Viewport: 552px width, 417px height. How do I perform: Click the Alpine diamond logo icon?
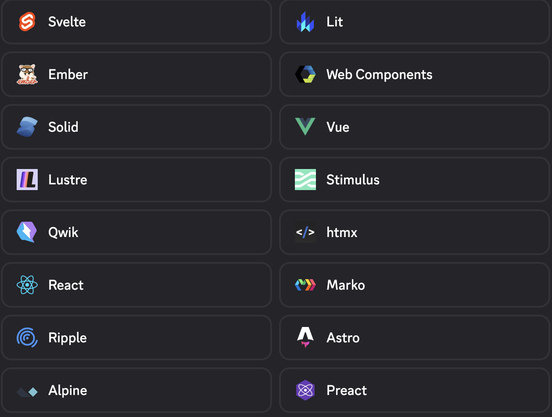pos(27,392)
